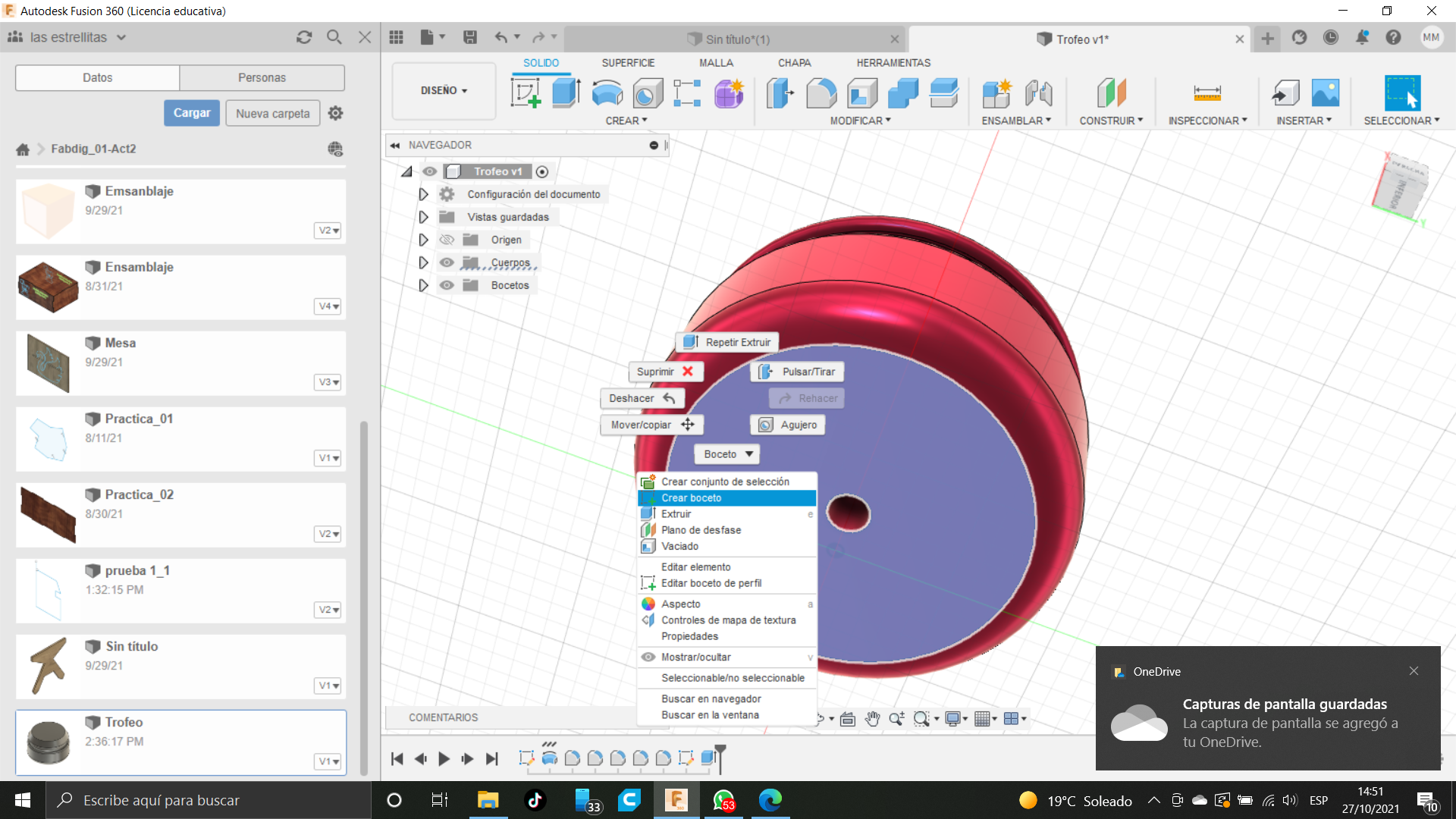1456x819 pixels.
Task: Expand the Bocetos tree node
Action: click(x=424, y=285)
